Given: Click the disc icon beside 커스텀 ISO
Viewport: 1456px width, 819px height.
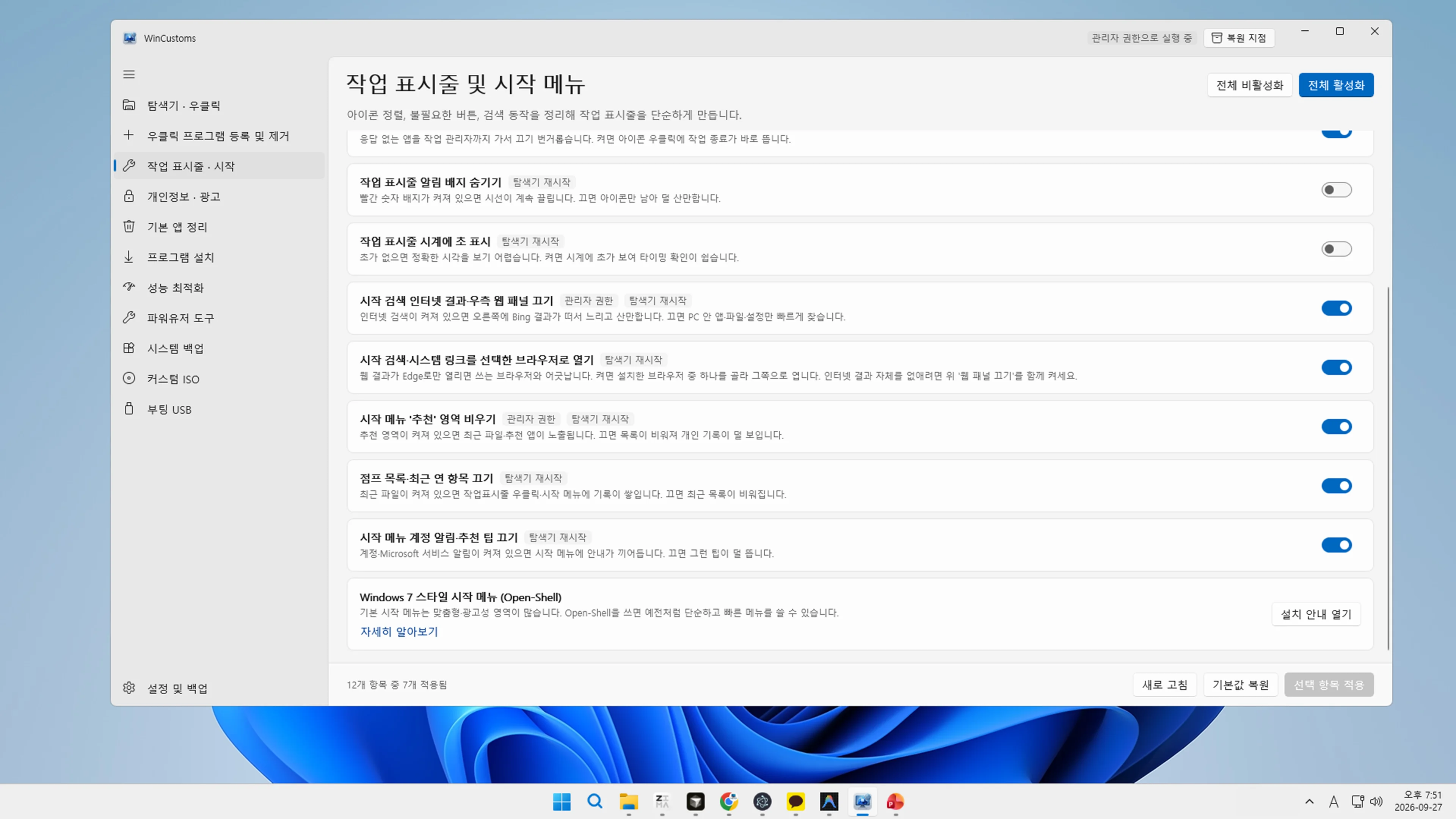Looking at the screenshot, I should pos(129,379).
